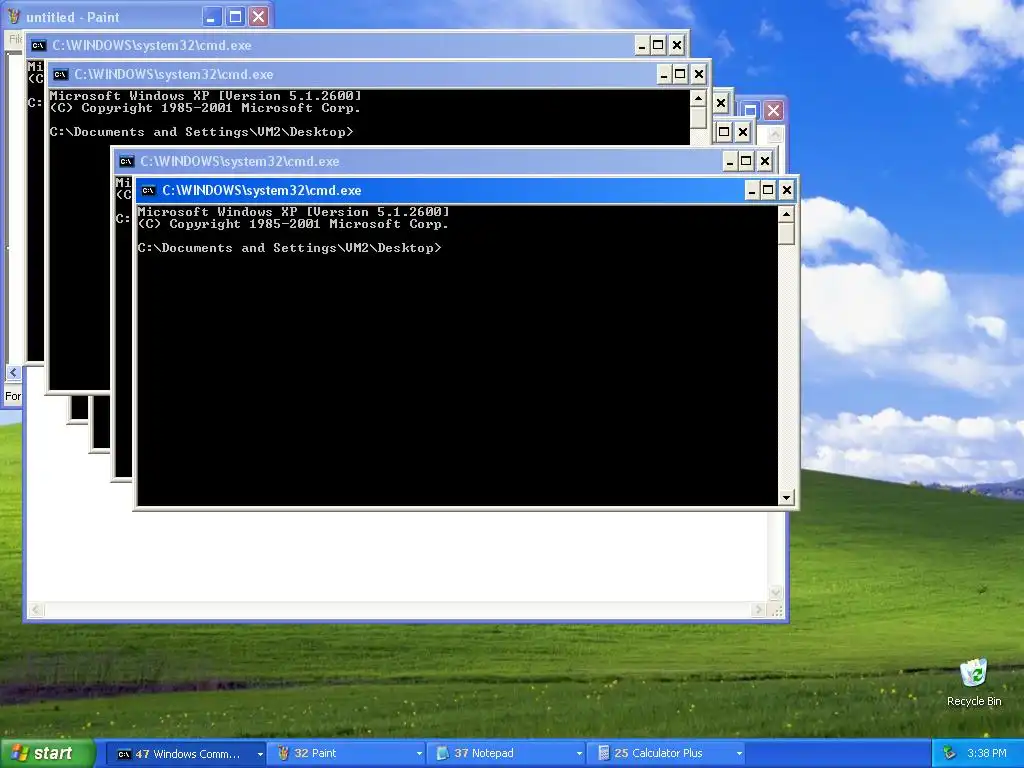Click the vertical scroll-down arrow of the large white window
Viewport: 1024px width, 768px height.
[x=775, y=593]
